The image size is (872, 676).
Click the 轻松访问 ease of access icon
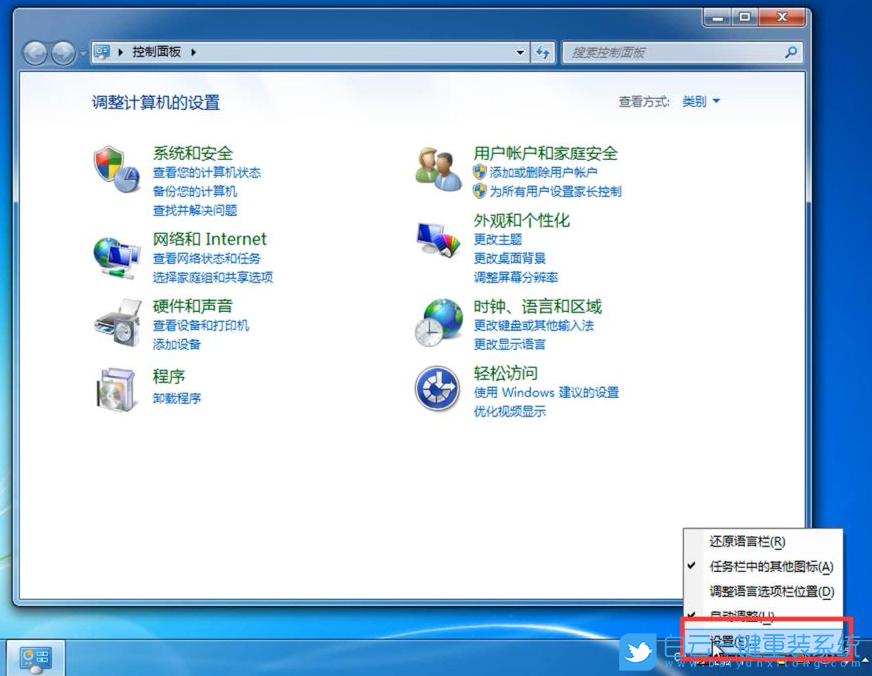(437, 389)
